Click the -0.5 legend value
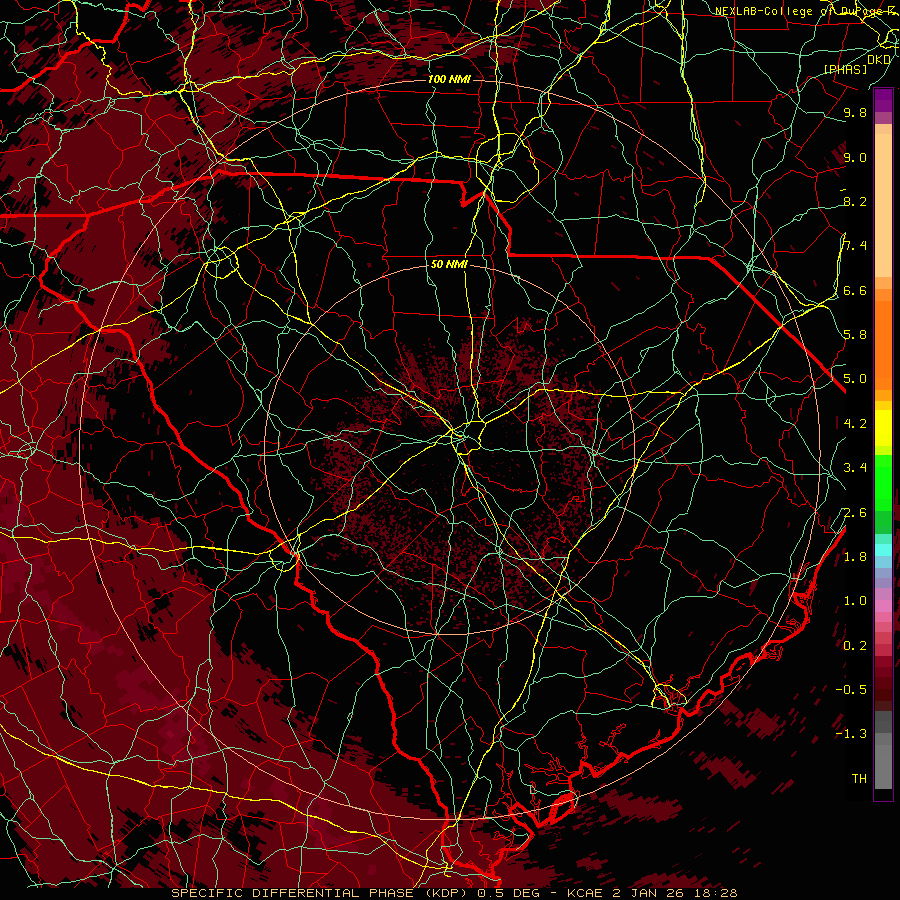This screenshot has height=900, width=900. tap(851, 690)
